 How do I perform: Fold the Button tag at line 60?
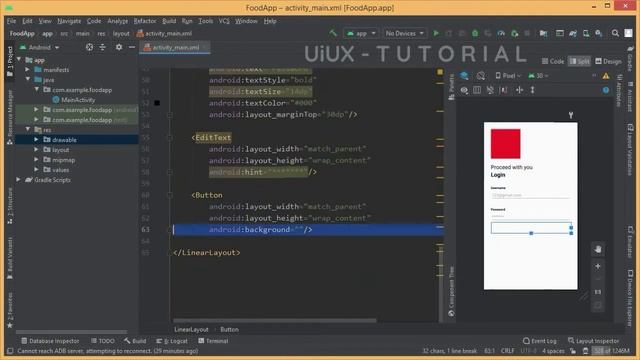tap(170, 196)
